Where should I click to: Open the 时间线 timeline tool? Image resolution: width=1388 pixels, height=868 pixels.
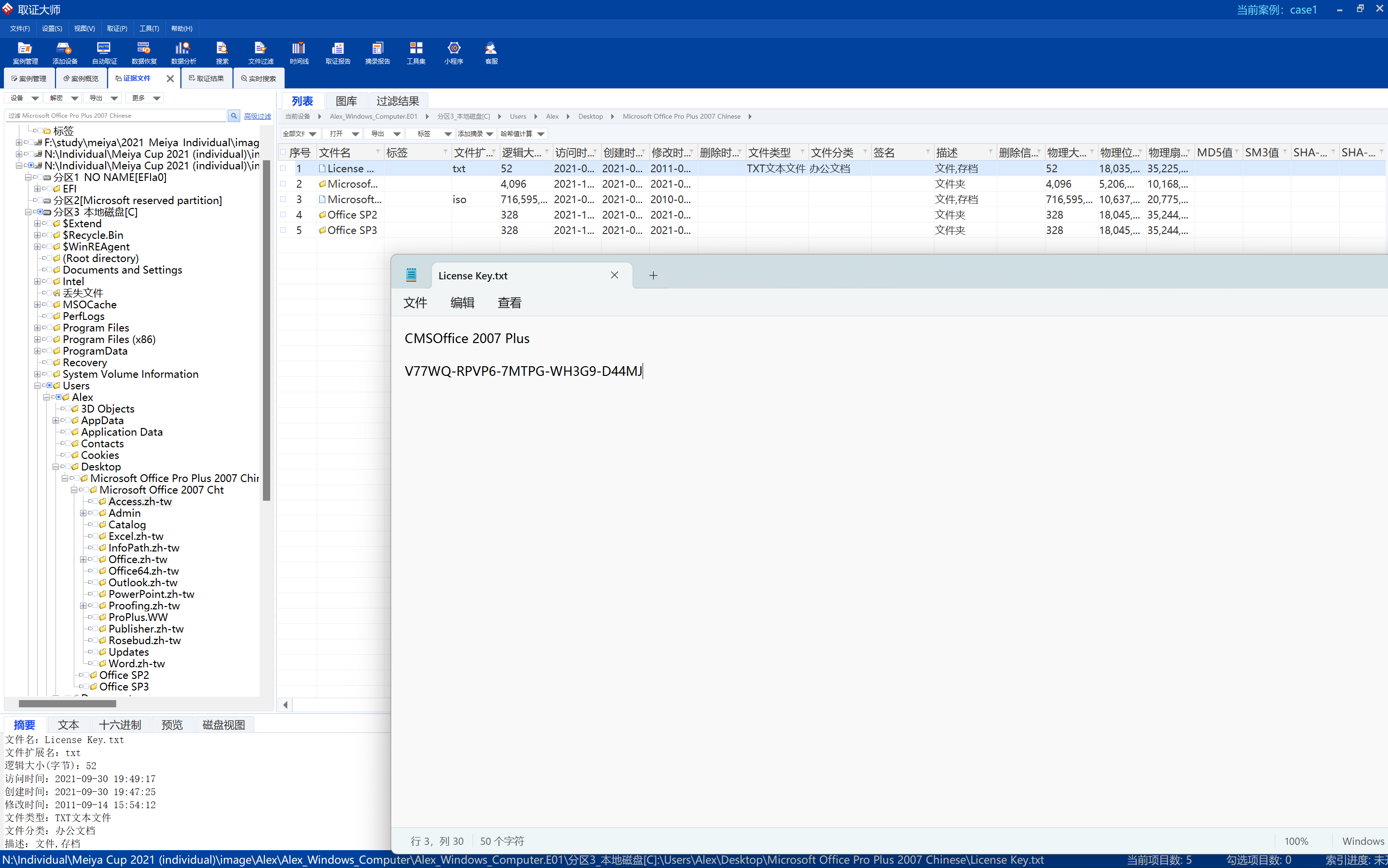click(299, 52)
